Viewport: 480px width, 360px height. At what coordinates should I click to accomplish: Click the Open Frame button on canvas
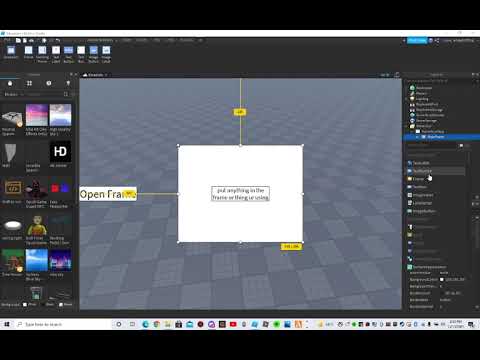click(x=108, y=194)
